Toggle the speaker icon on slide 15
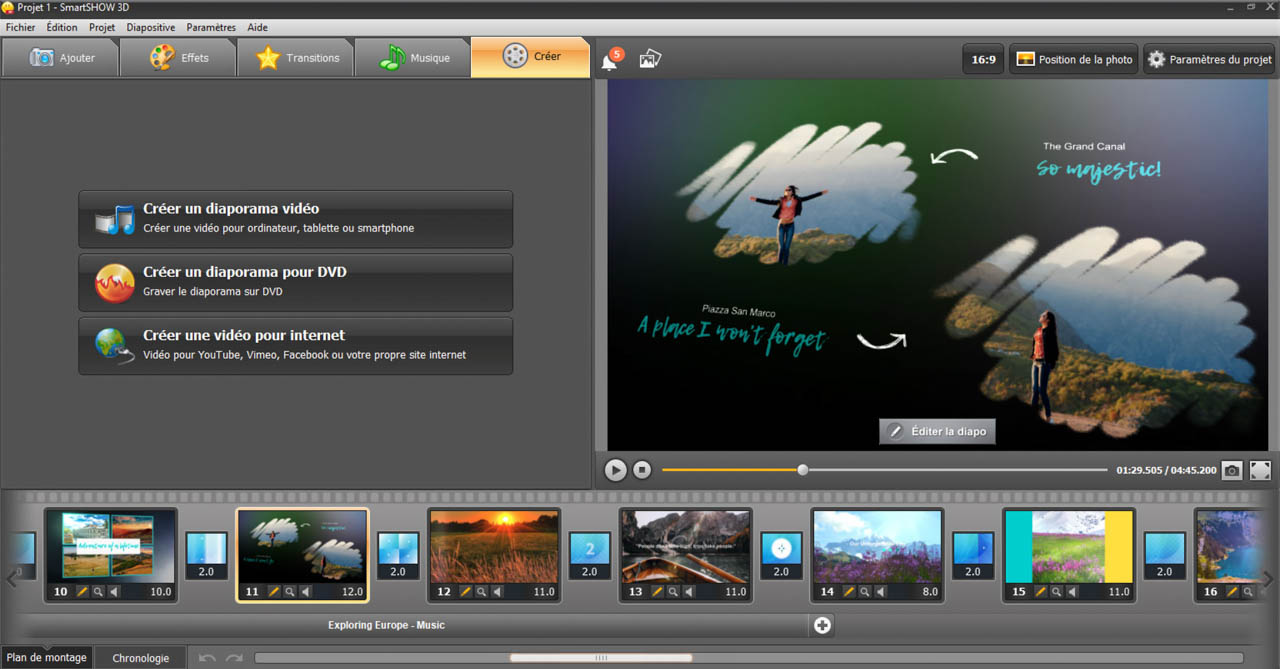This screenshot has height=669, width=1280. pyautogui.click(x=1074, y=592)
